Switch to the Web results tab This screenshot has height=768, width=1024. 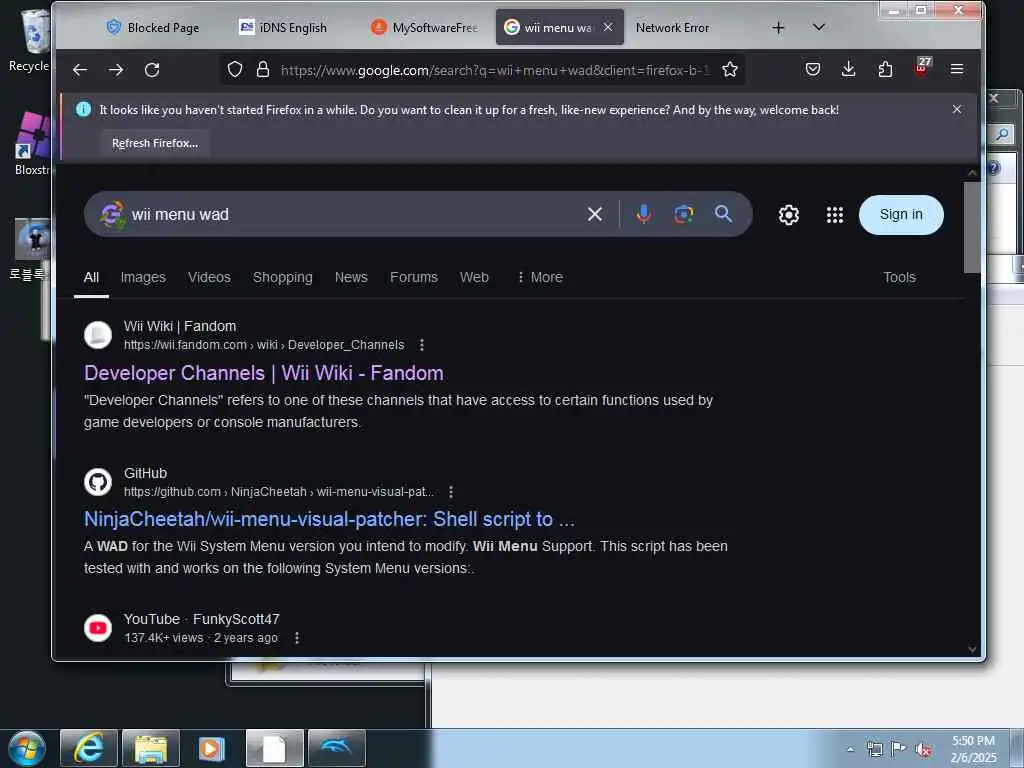click(474, 278)
